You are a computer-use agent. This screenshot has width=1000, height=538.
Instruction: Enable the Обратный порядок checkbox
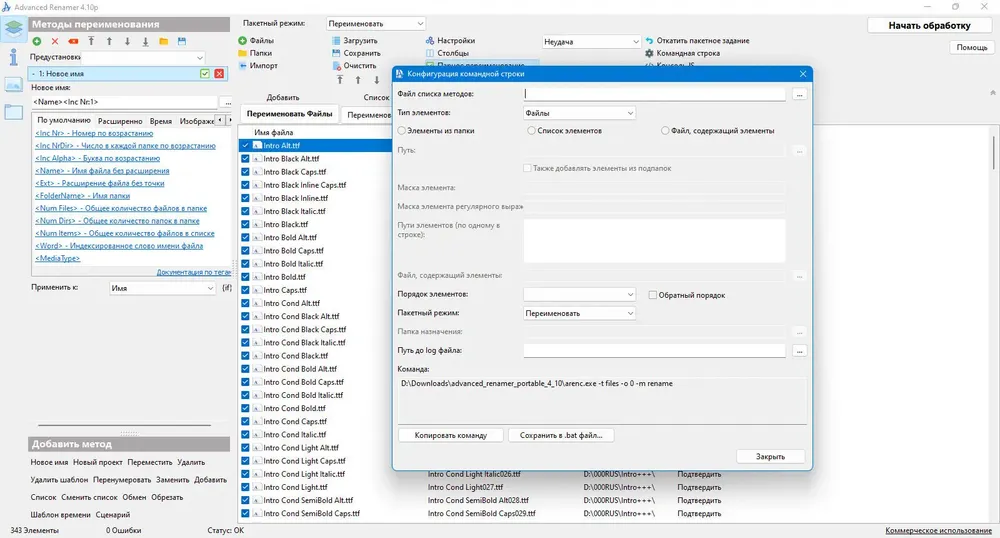(x=652, y=295)
